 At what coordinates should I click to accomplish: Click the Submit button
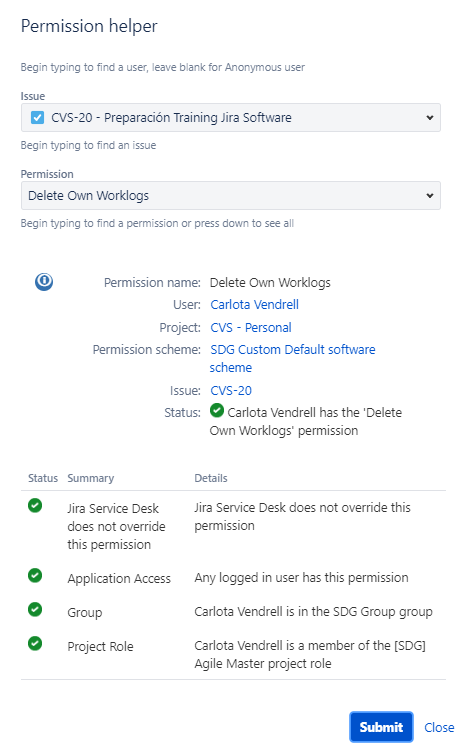381,727
